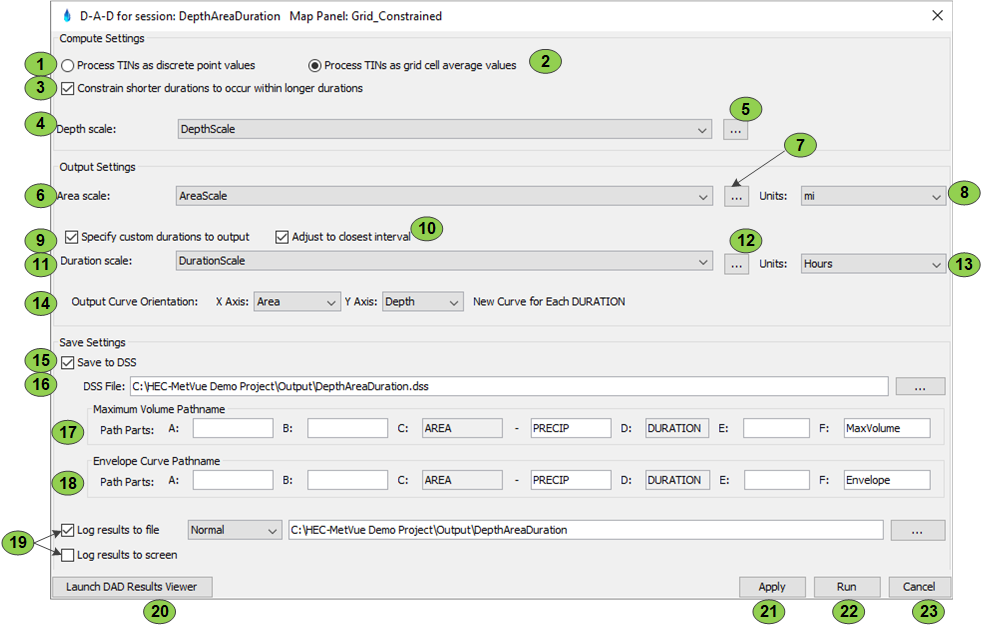Toggle Constrain shorter durations checkbox
The width and height of the screenshot is (982, 629).
68,88
